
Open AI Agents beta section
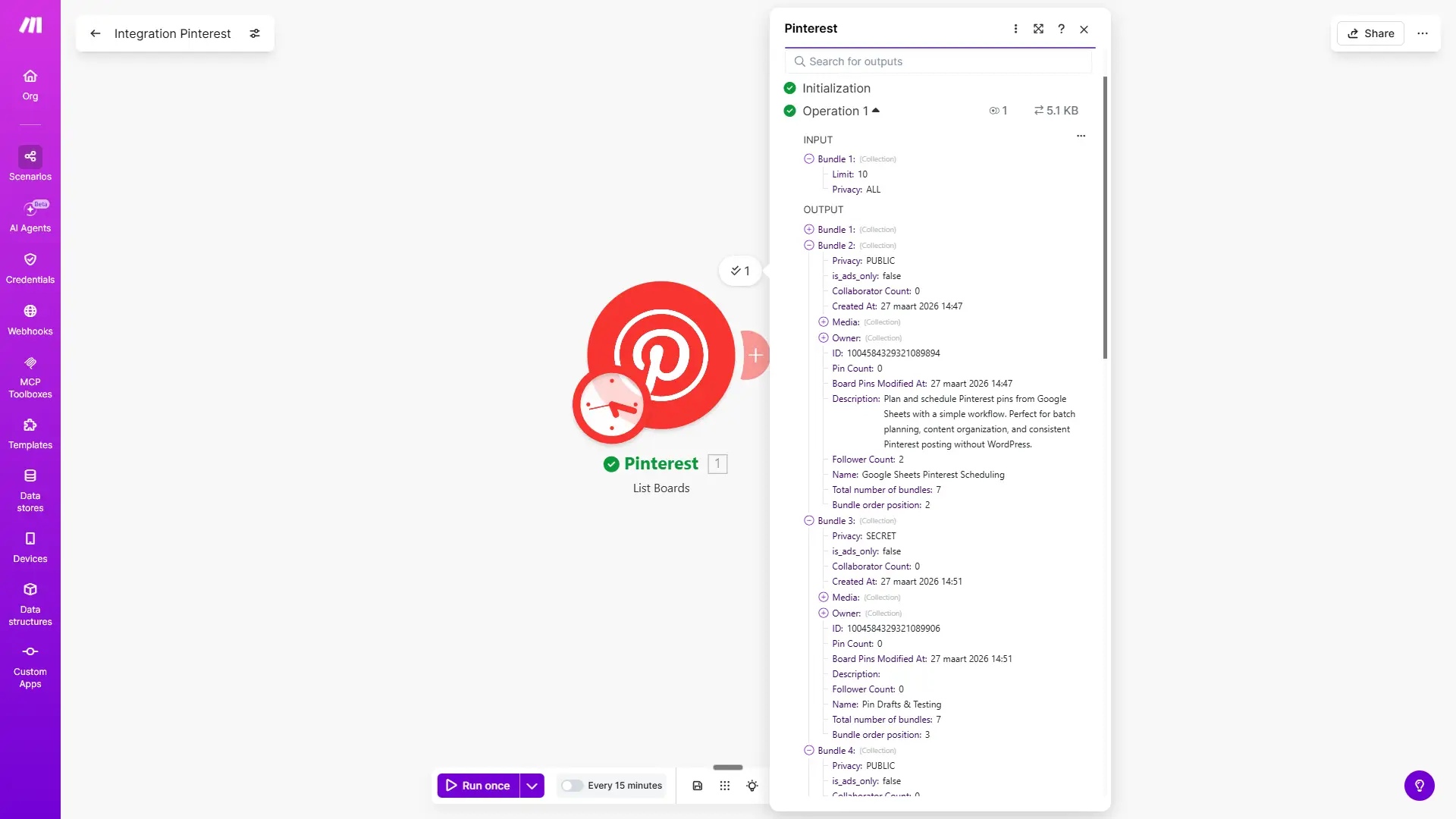[x=30, y=216]
